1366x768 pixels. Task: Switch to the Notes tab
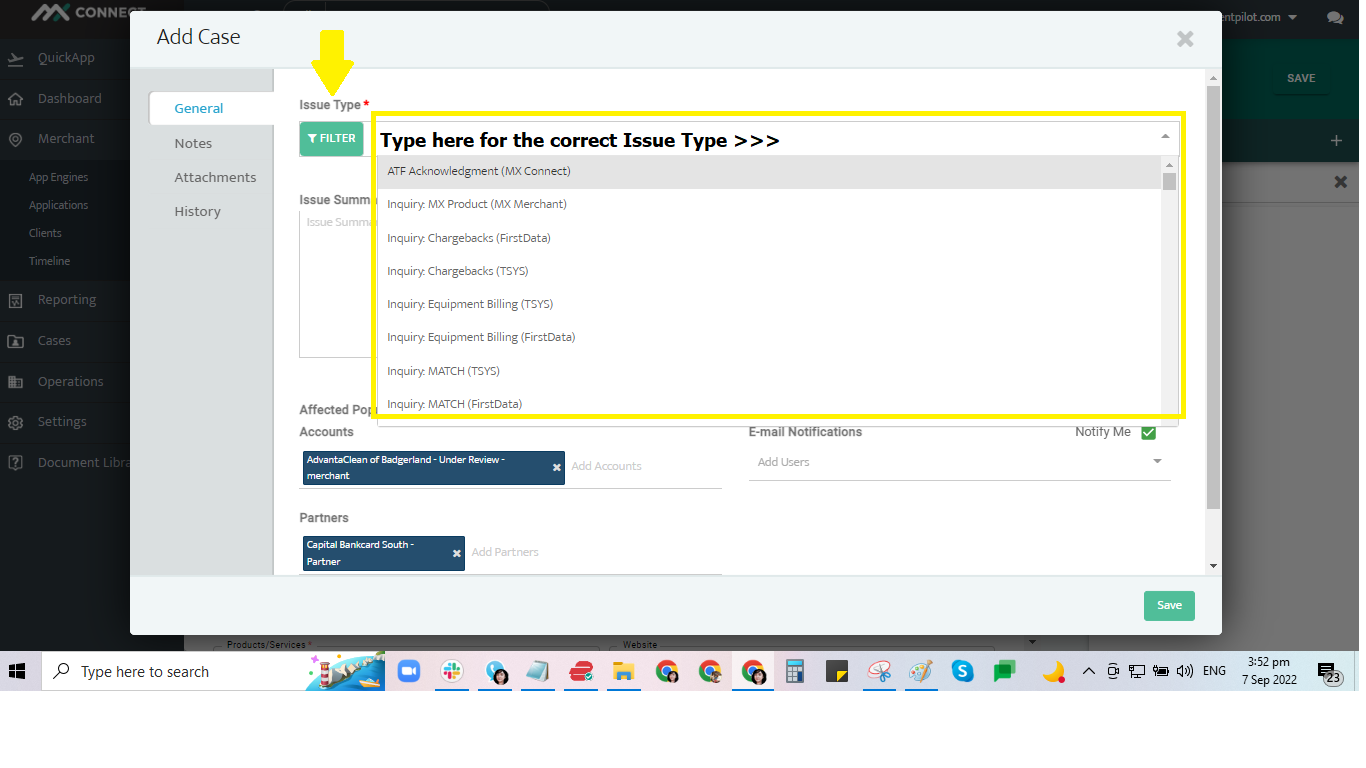pos(193,143)
